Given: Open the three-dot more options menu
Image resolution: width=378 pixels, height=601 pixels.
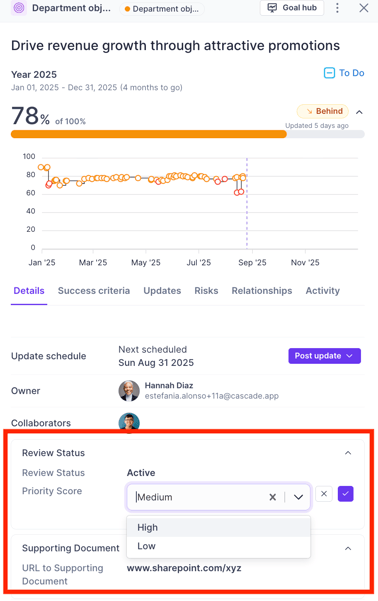Looking at the screenshot, I should point(337,8).
